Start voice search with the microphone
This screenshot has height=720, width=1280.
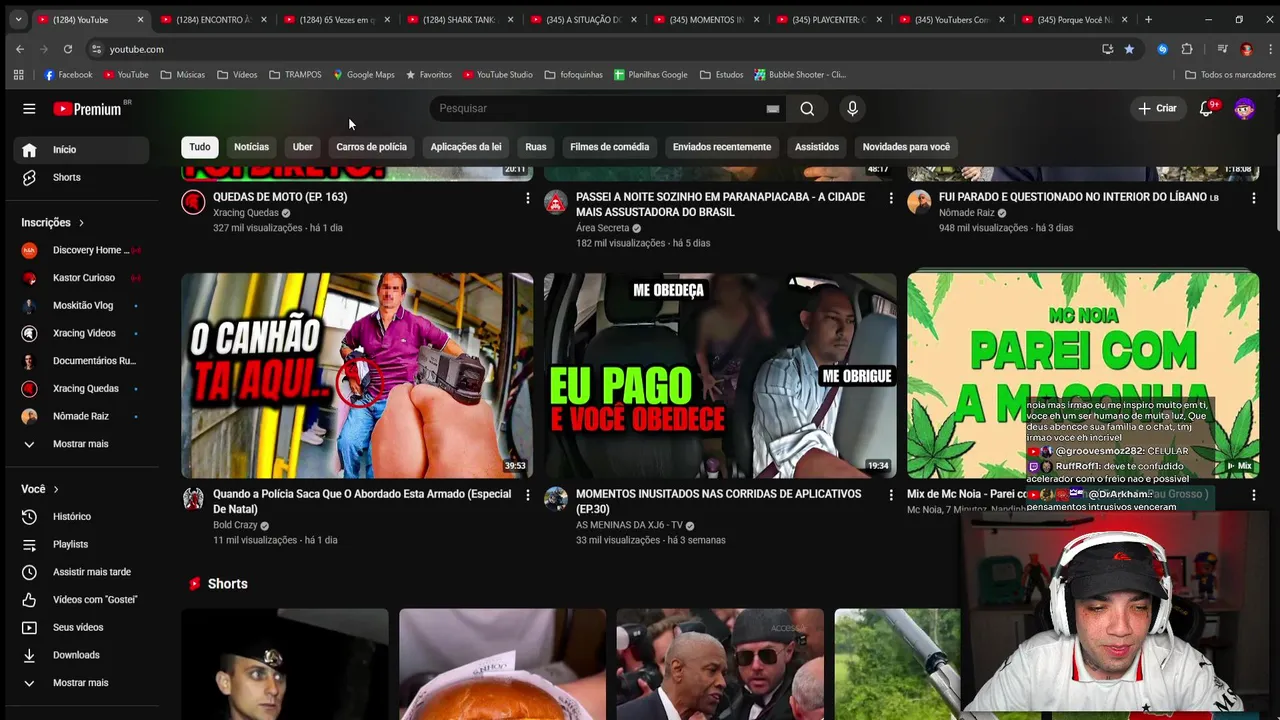pos(852,109)
